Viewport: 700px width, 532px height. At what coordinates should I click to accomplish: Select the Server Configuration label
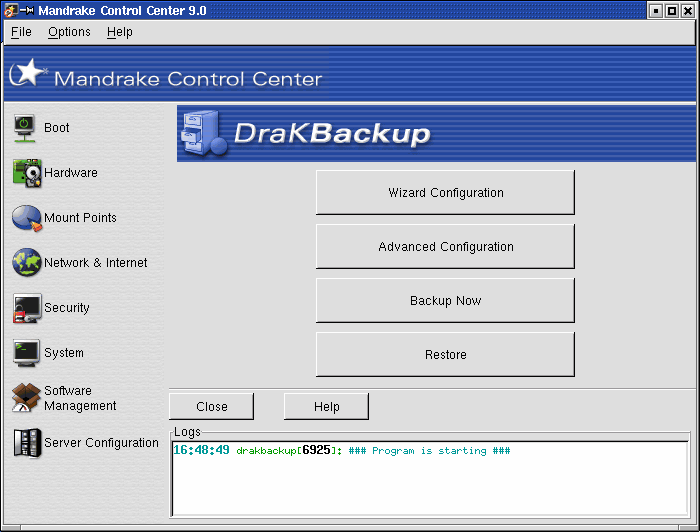(101, 443)
